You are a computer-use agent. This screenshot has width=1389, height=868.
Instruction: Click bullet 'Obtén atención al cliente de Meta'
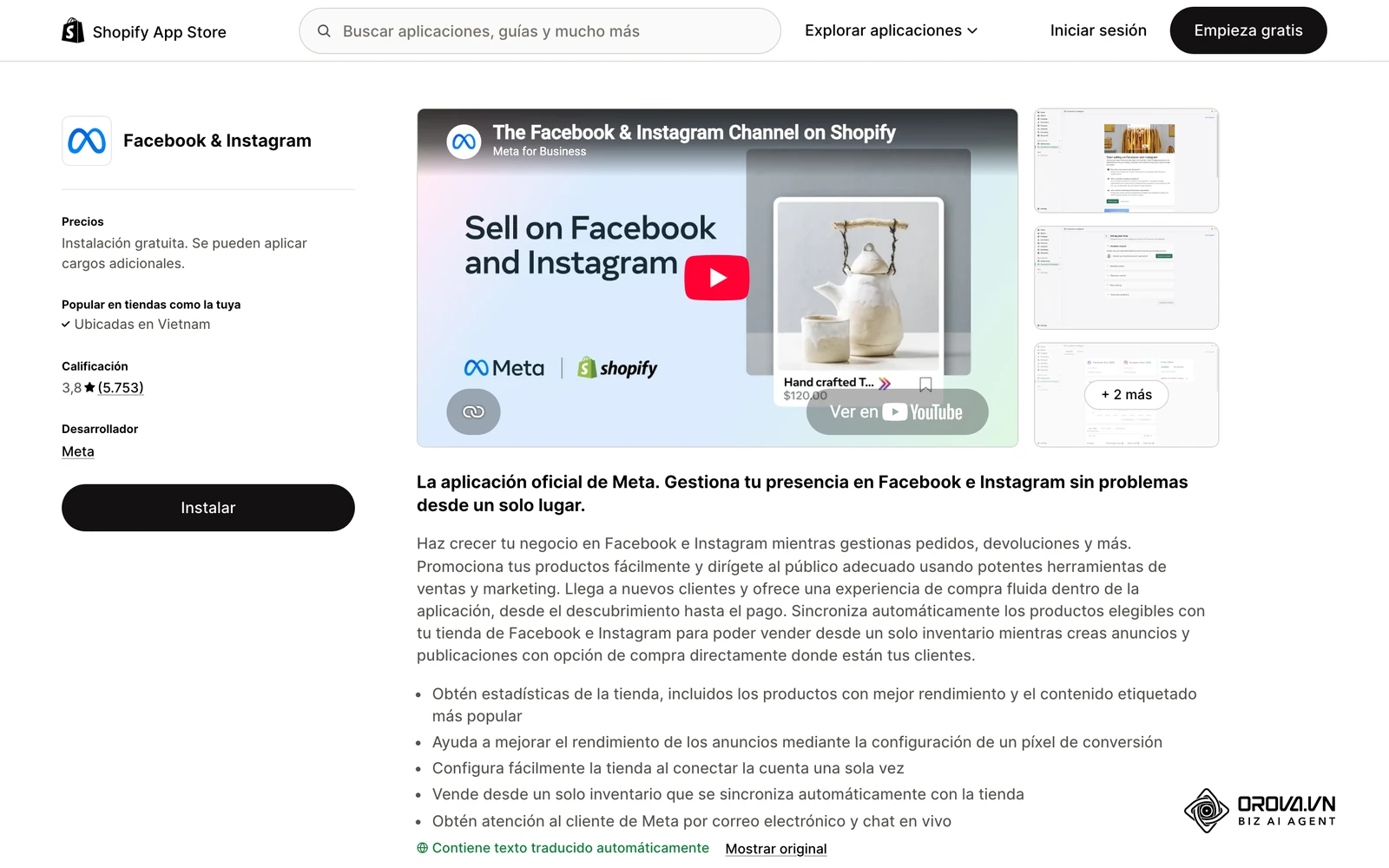tap(692, 821)
